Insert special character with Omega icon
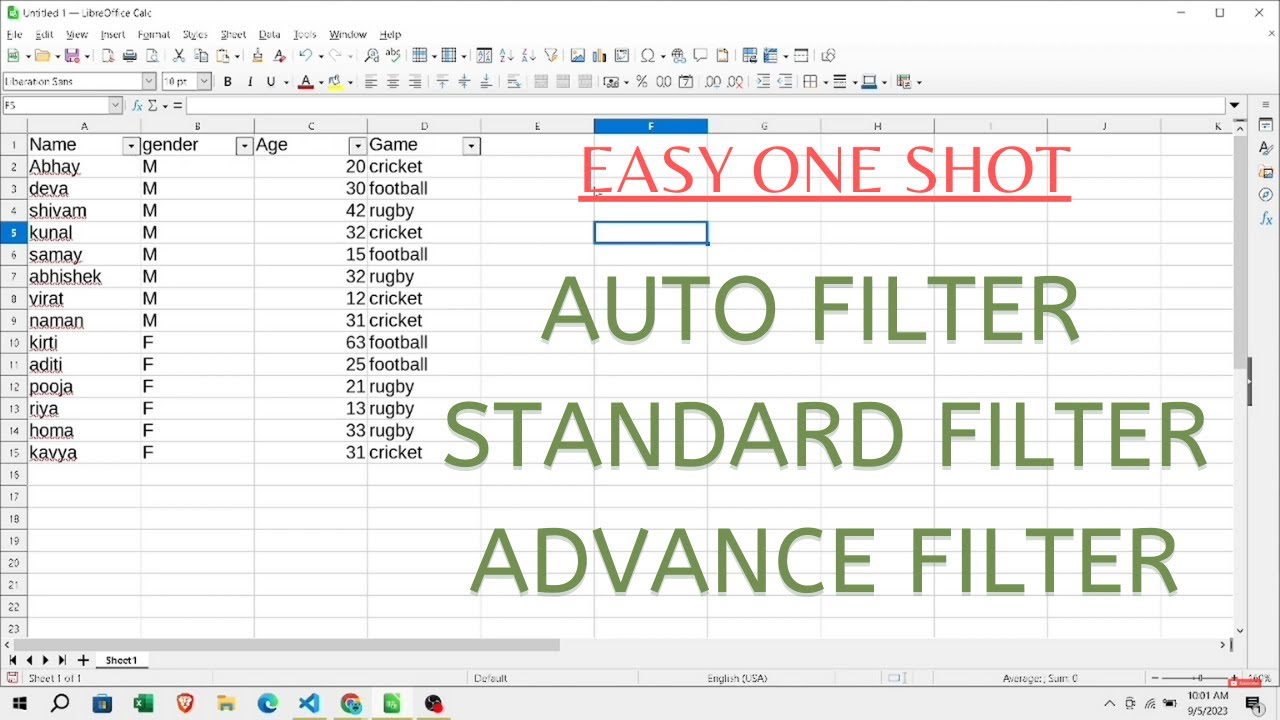Image resolution: width=1280 pixels, height=720 pixels. click(x=647, y=56)
